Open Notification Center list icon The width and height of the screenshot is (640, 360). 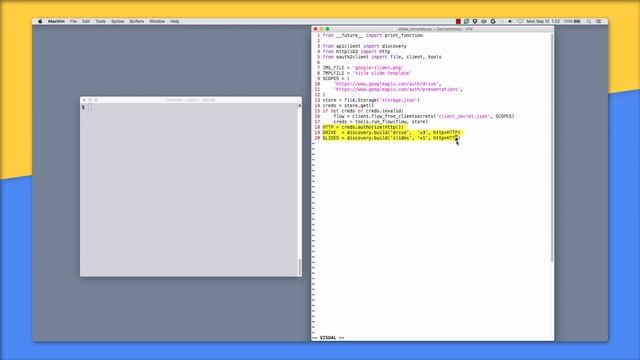click(x=599, y=21)
